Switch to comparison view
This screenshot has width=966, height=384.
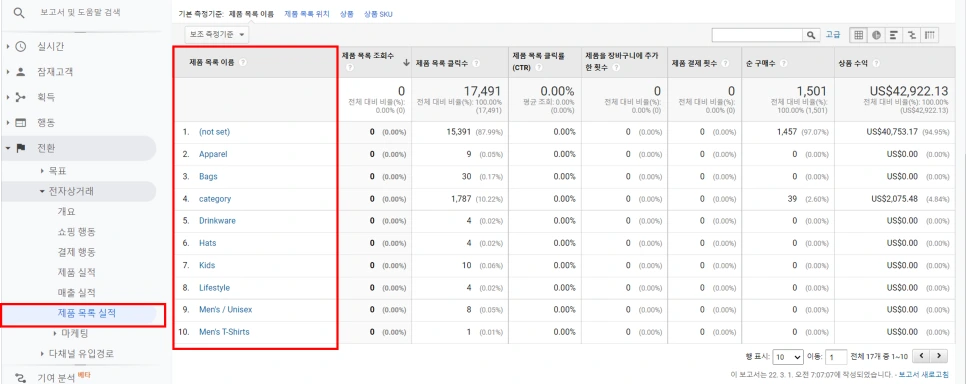(x=911, y=35)
